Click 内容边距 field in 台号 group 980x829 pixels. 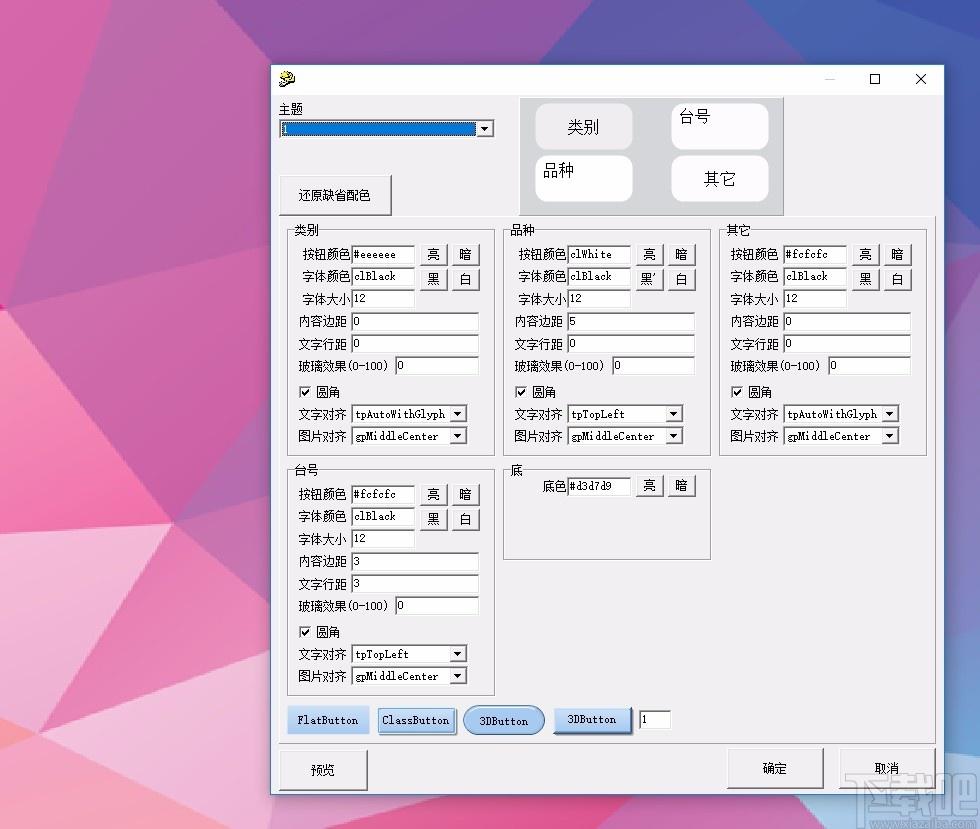[x=415, y=561]
